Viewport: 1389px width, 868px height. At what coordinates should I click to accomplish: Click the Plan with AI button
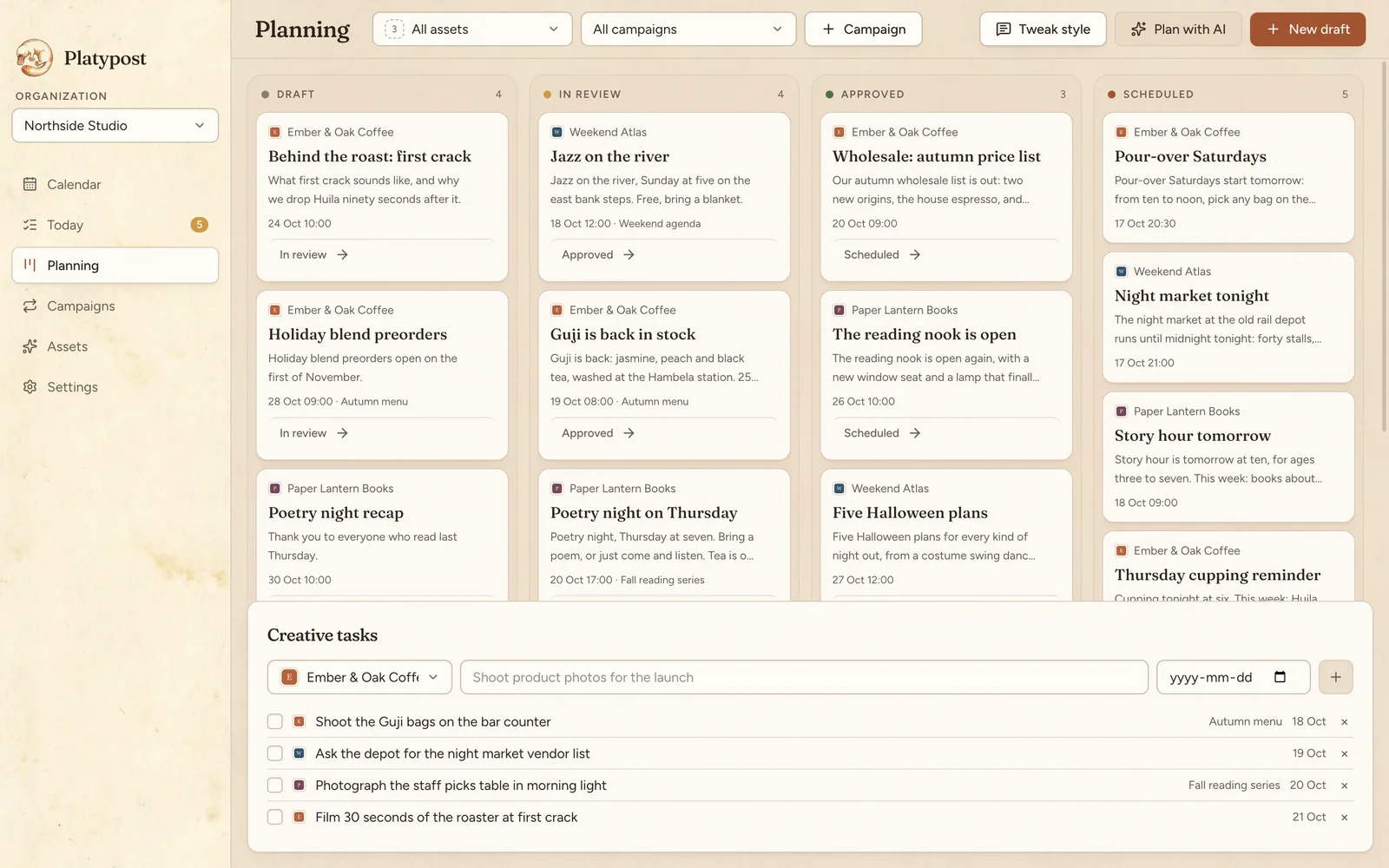pyautogui.click(x=1178, y=30)
